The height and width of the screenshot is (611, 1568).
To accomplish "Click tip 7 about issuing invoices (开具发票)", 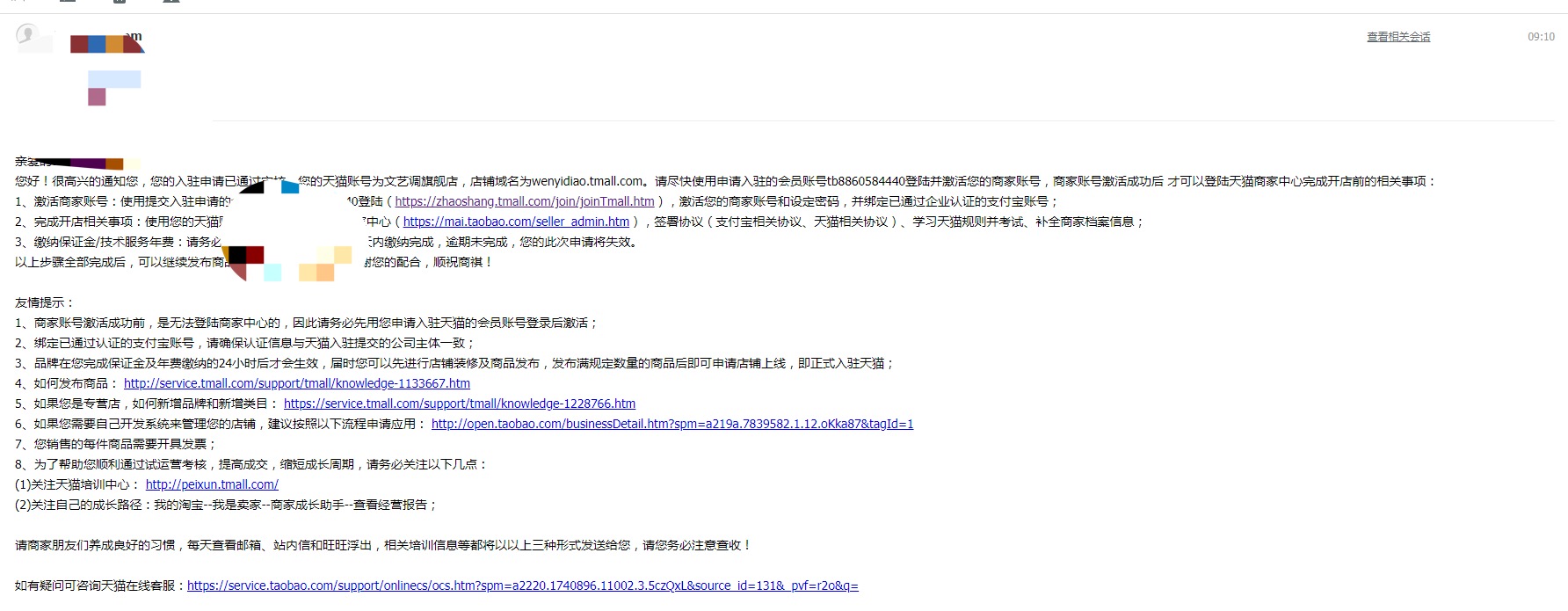I will point(116,445).
